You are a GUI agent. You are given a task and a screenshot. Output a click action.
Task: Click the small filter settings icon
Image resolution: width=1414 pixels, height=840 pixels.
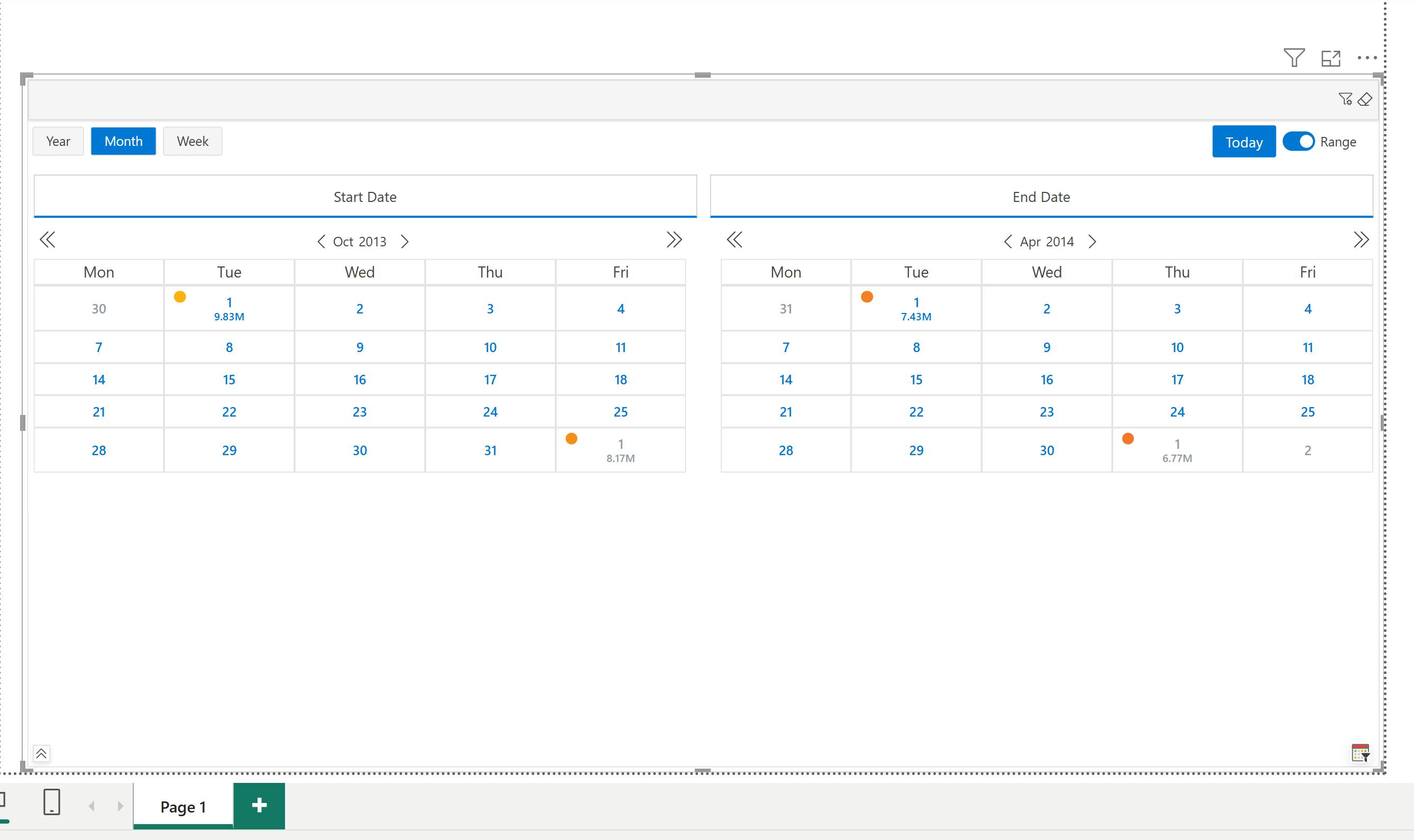(x=1345, y=99)
